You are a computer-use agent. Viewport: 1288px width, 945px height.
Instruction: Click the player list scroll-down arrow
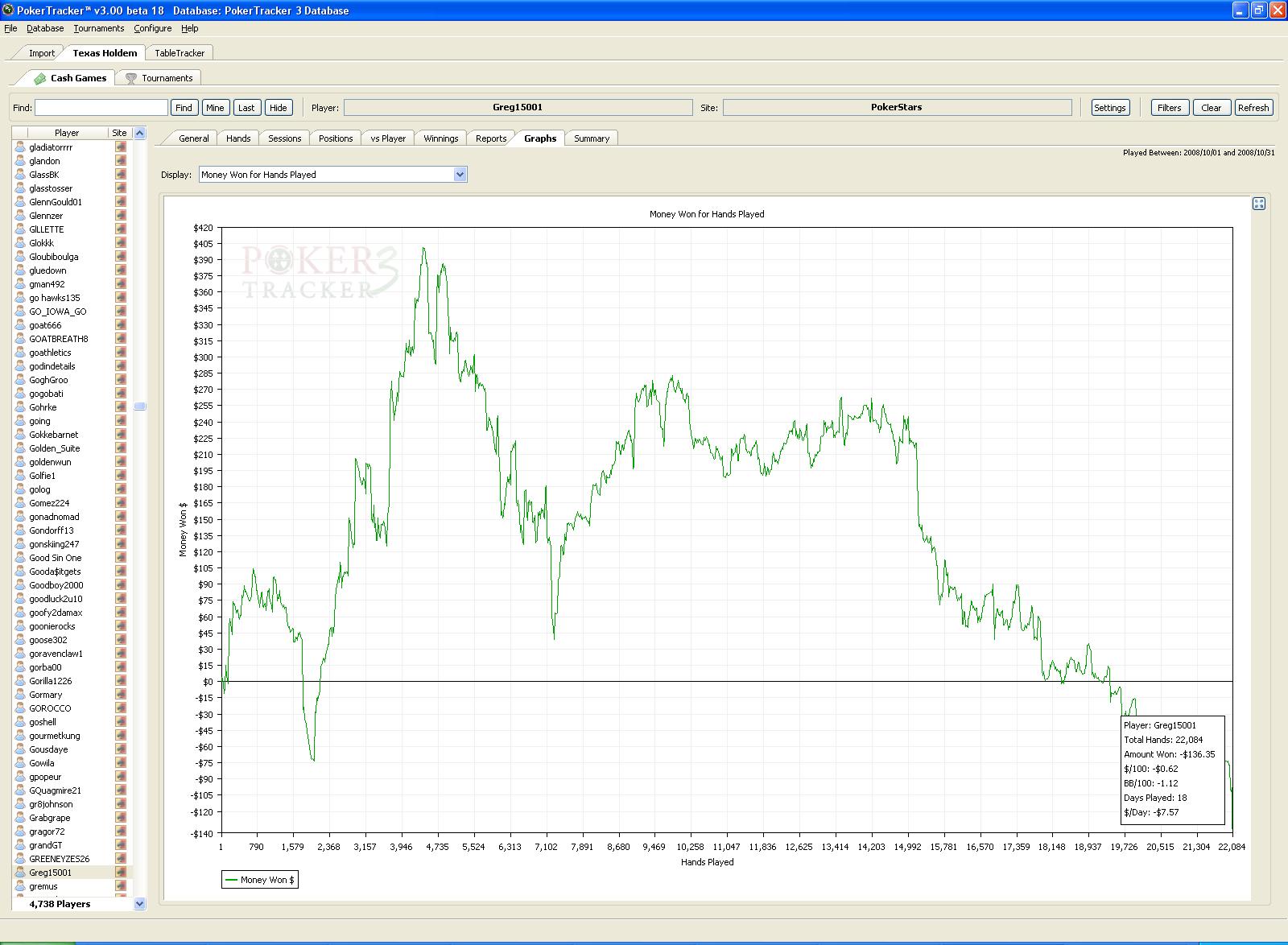click(139, 904)
